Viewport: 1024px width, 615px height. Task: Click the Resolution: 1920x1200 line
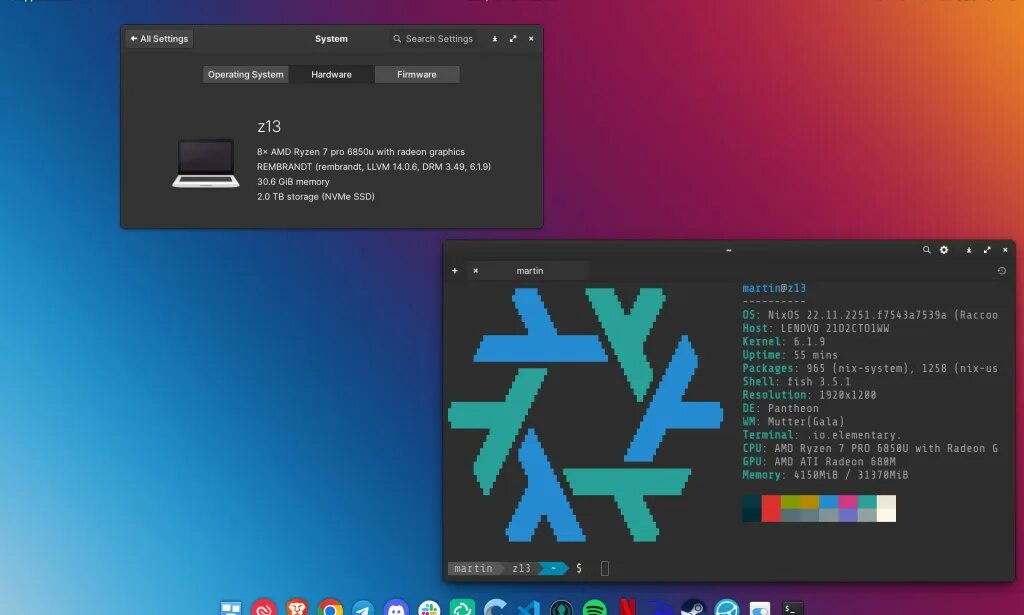click(809, 394)
